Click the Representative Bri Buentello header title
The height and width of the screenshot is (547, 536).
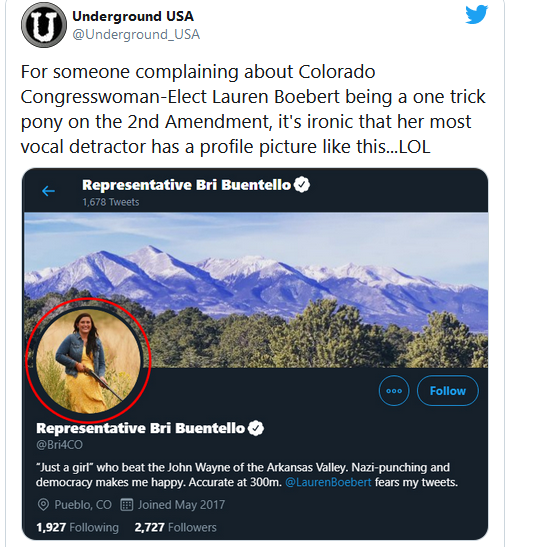coord(186,185)
